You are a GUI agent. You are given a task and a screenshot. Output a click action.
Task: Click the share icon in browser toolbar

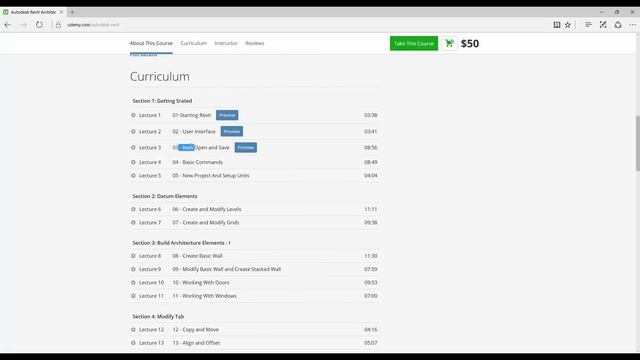pyautogui.click(x=618, y=25)
